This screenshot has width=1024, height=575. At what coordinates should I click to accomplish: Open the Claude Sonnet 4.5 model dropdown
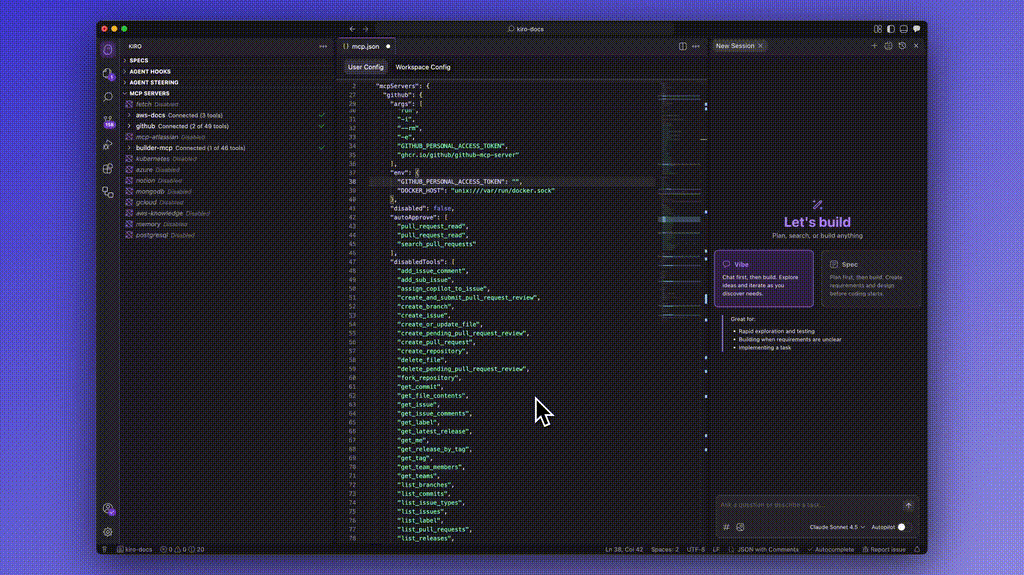(837, 527)
